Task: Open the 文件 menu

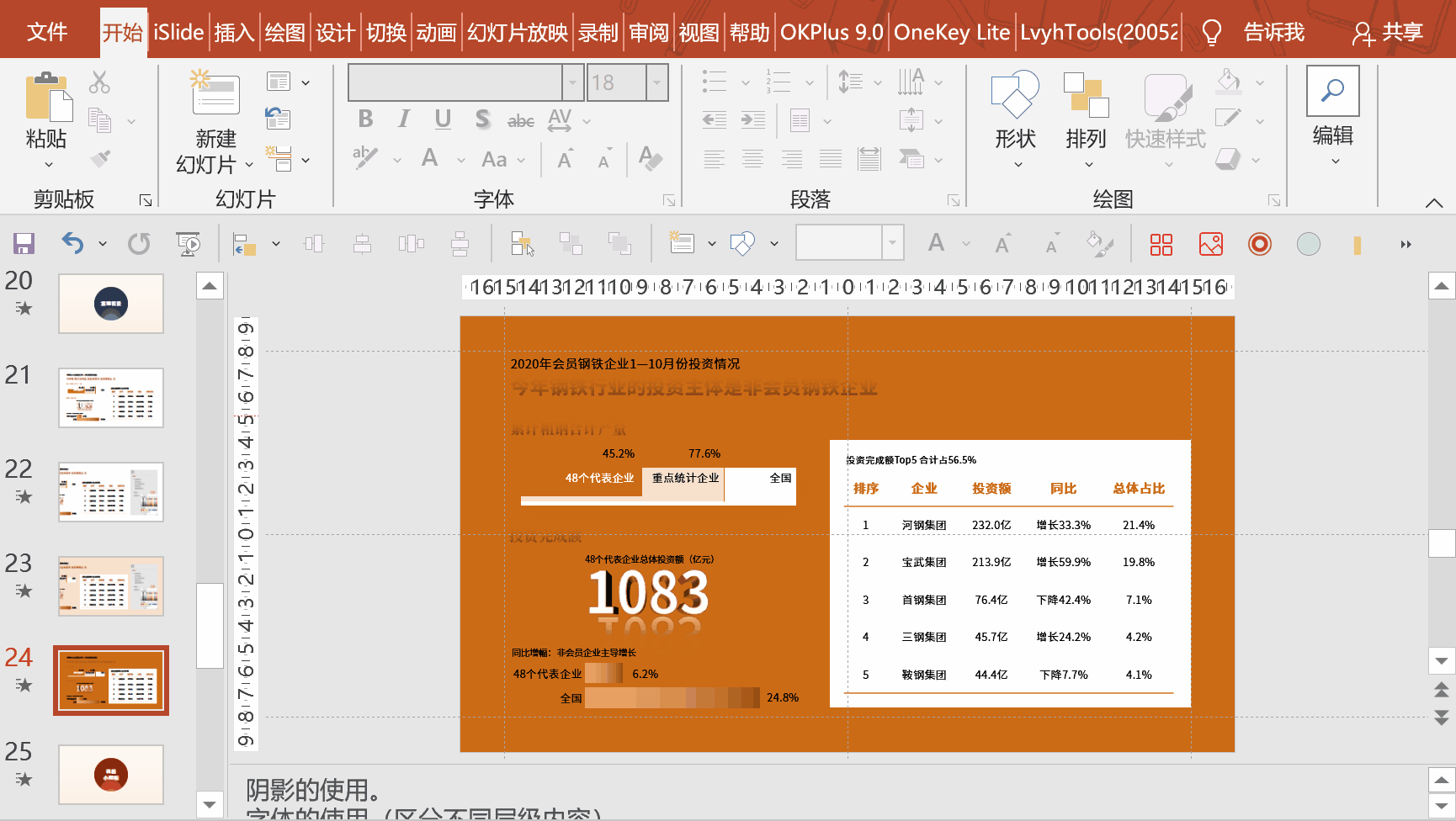Action: [x=46, y=33]
